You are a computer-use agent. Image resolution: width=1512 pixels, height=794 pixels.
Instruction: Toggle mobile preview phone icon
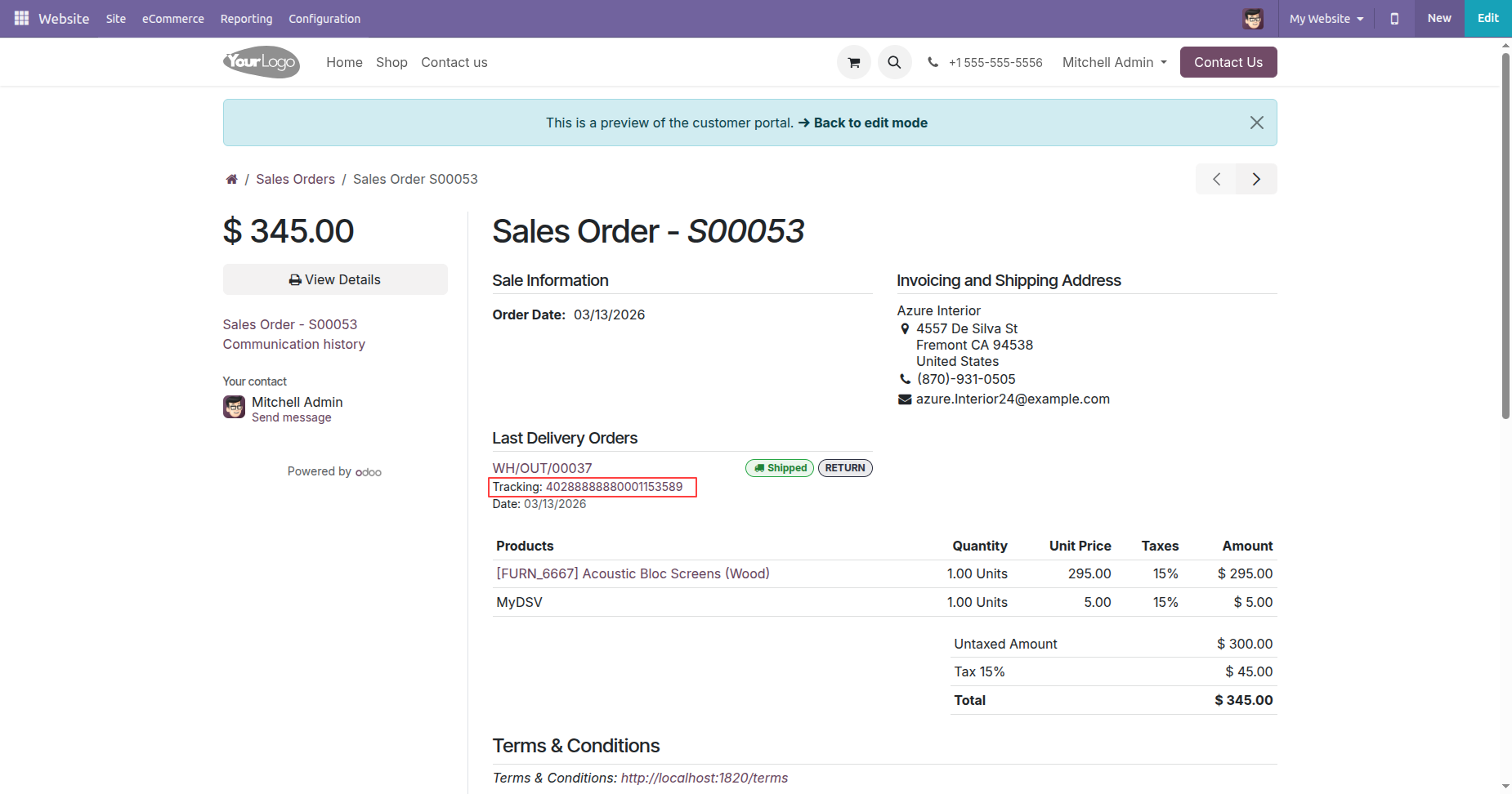[1394, 18]
